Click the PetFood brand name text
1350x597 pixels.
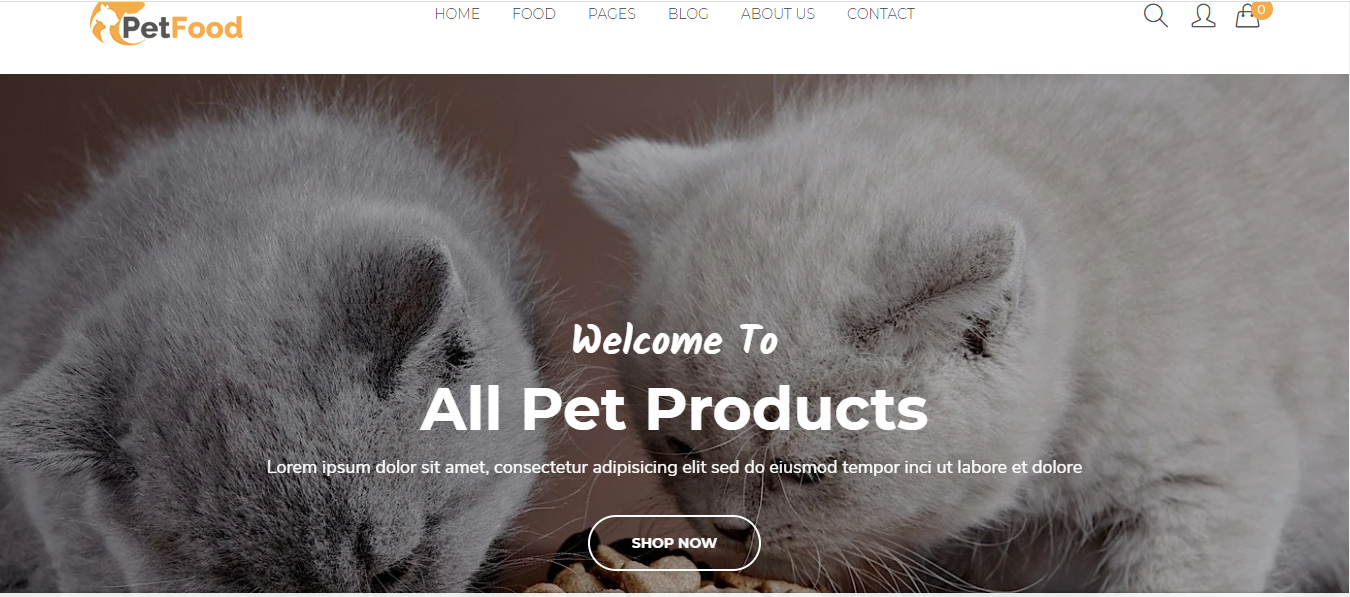click(184, 27)
